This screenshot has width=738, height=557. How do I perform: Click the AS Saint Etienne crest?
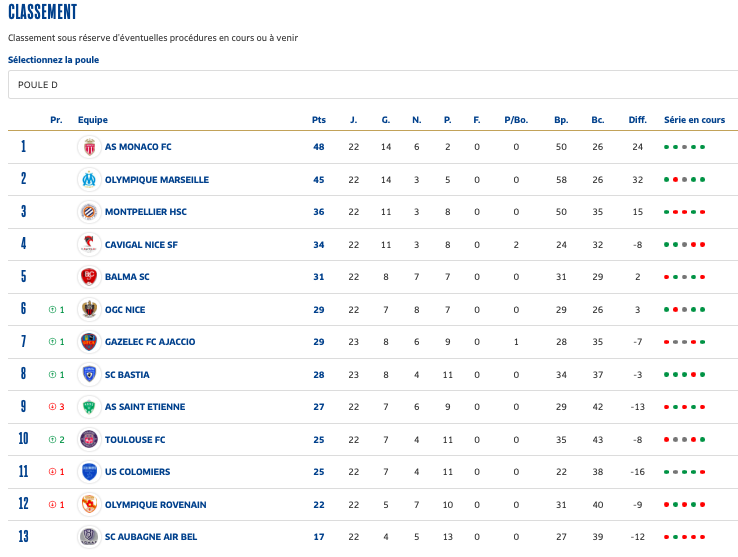click(x=90, y=407)
